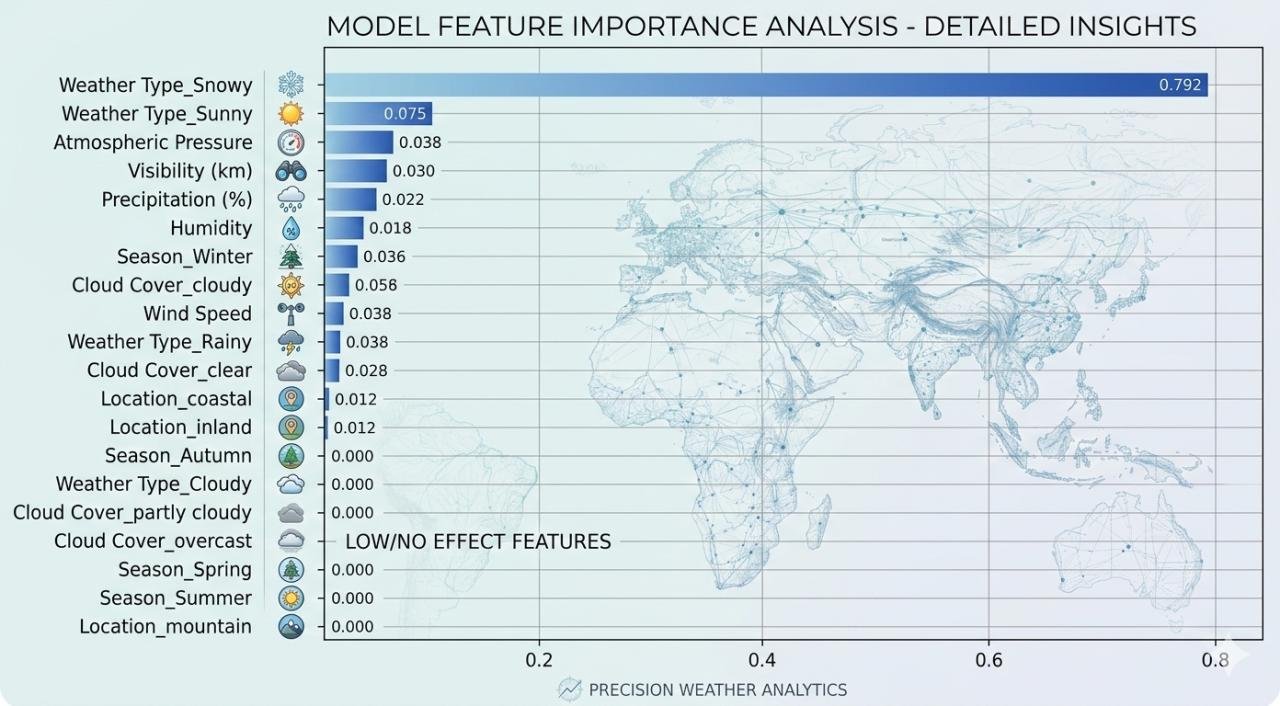1280x706 pixels.
Task: Click the LOW/NO EFFECT FEATURES annotation
Action: click(477, 541)
